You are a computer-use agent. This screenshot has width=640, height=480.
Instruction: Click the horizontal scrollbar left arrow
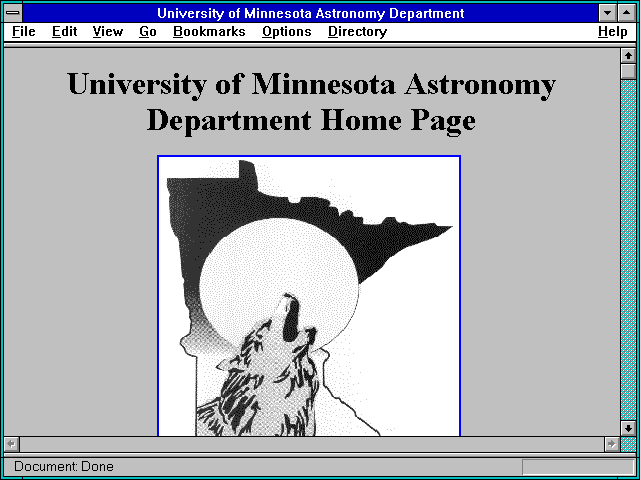(x=12, y=444)
